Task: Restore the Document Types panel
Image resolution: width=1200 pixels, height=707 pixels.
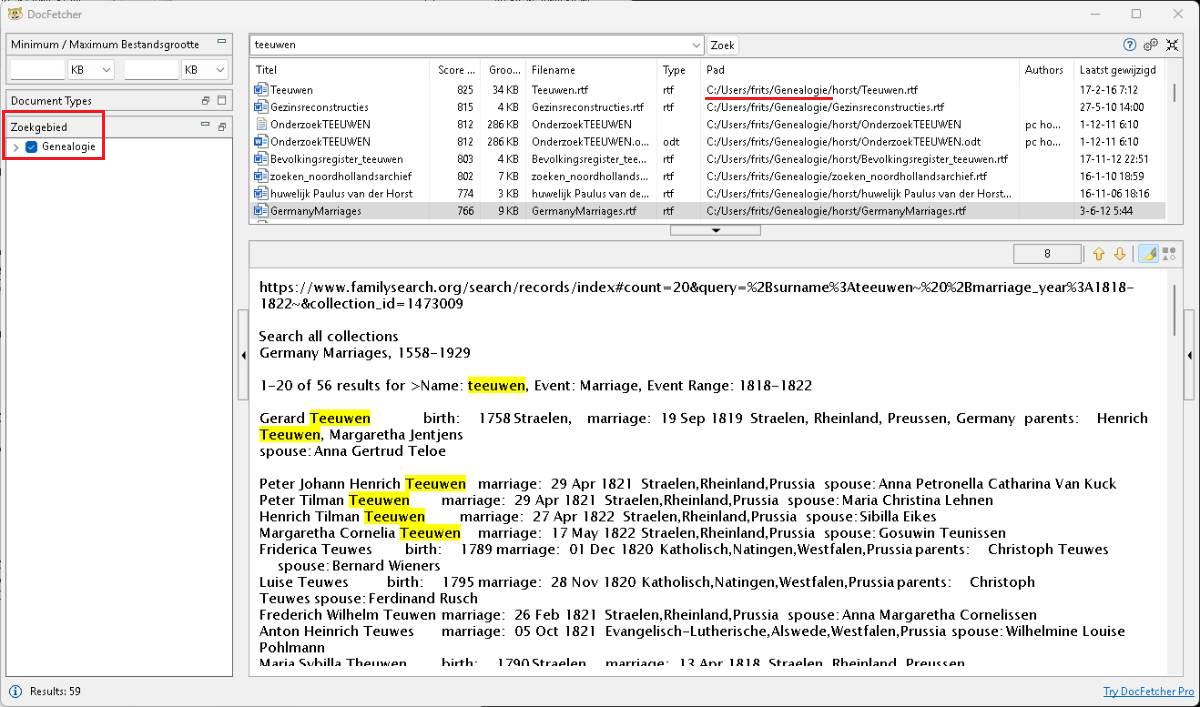Action: pos(206,100)
